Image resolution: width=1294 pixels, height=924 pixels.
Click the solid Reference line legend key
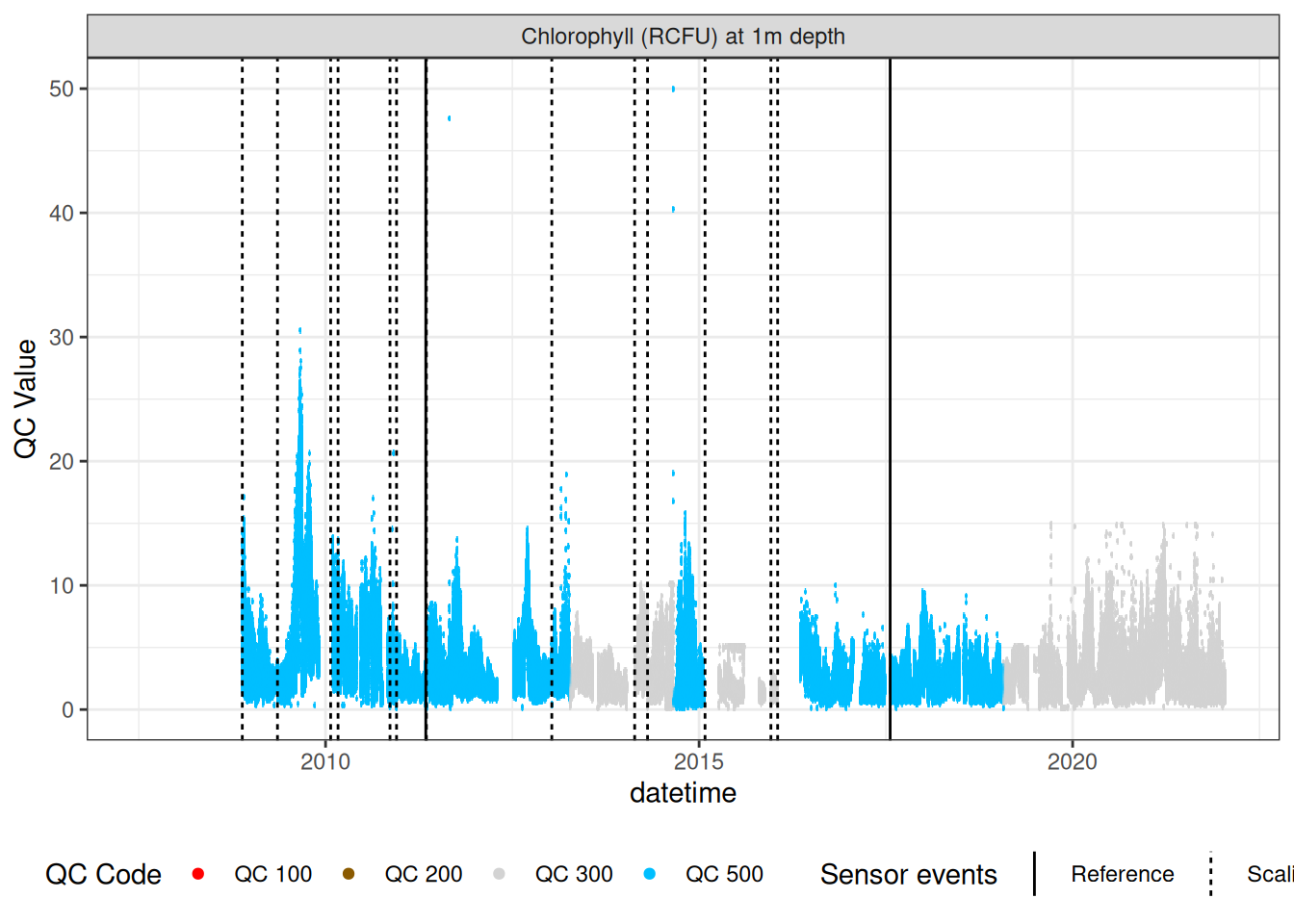coord(1035,874)
